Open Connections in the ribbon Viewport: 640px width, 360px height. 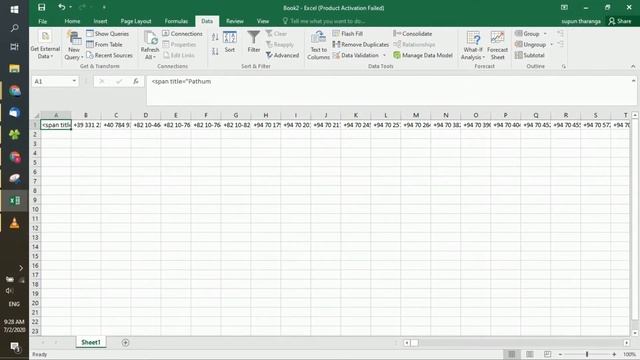pyautogui.click(x=182, y=33)
